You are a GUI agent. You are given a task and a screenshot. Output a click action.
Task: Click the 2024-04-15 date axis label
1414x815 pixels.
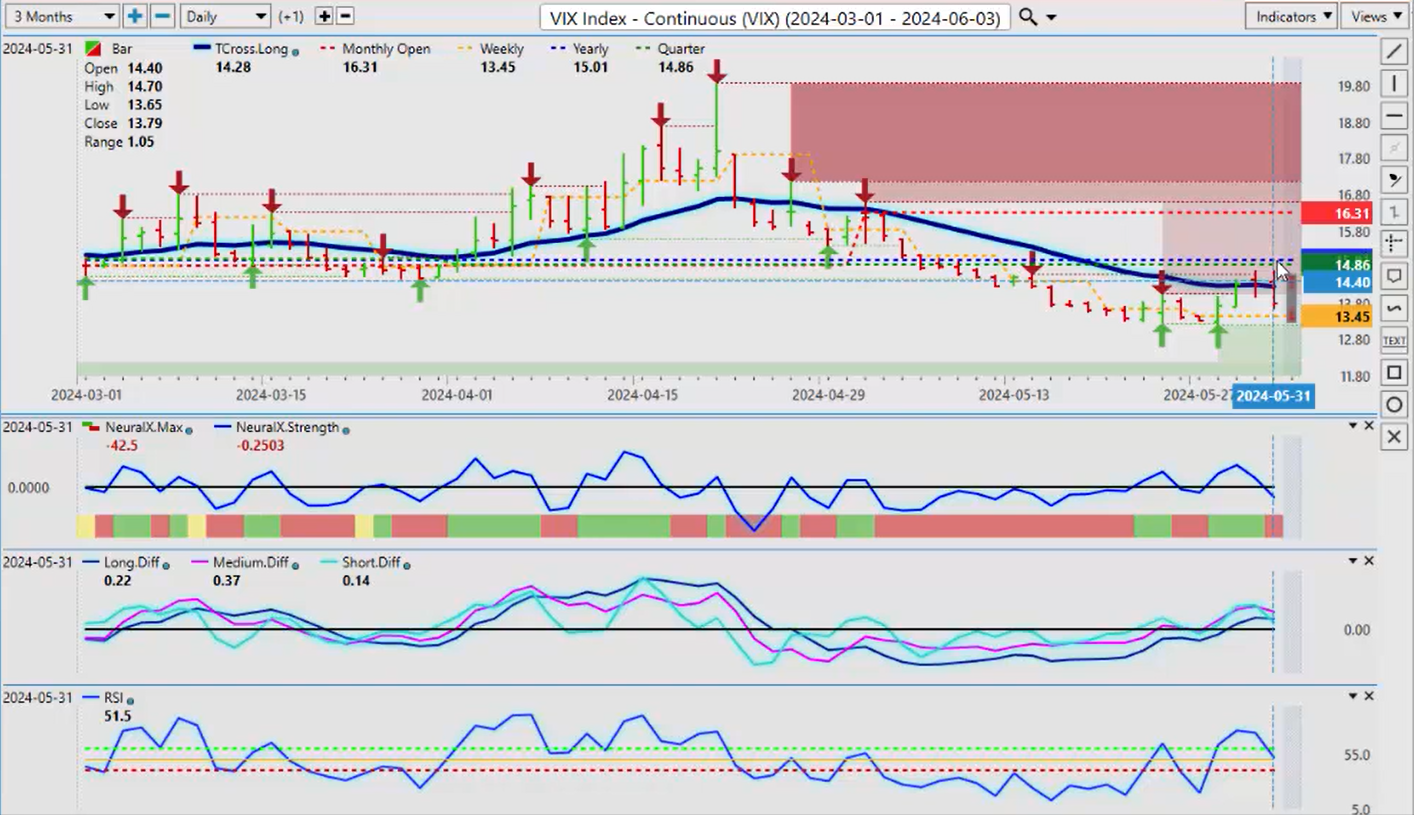click(642, 396)
